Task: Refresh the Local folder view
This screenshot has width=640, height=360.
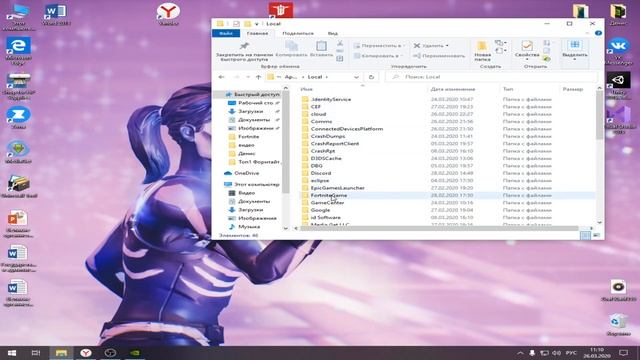Action: pos(371,77)
